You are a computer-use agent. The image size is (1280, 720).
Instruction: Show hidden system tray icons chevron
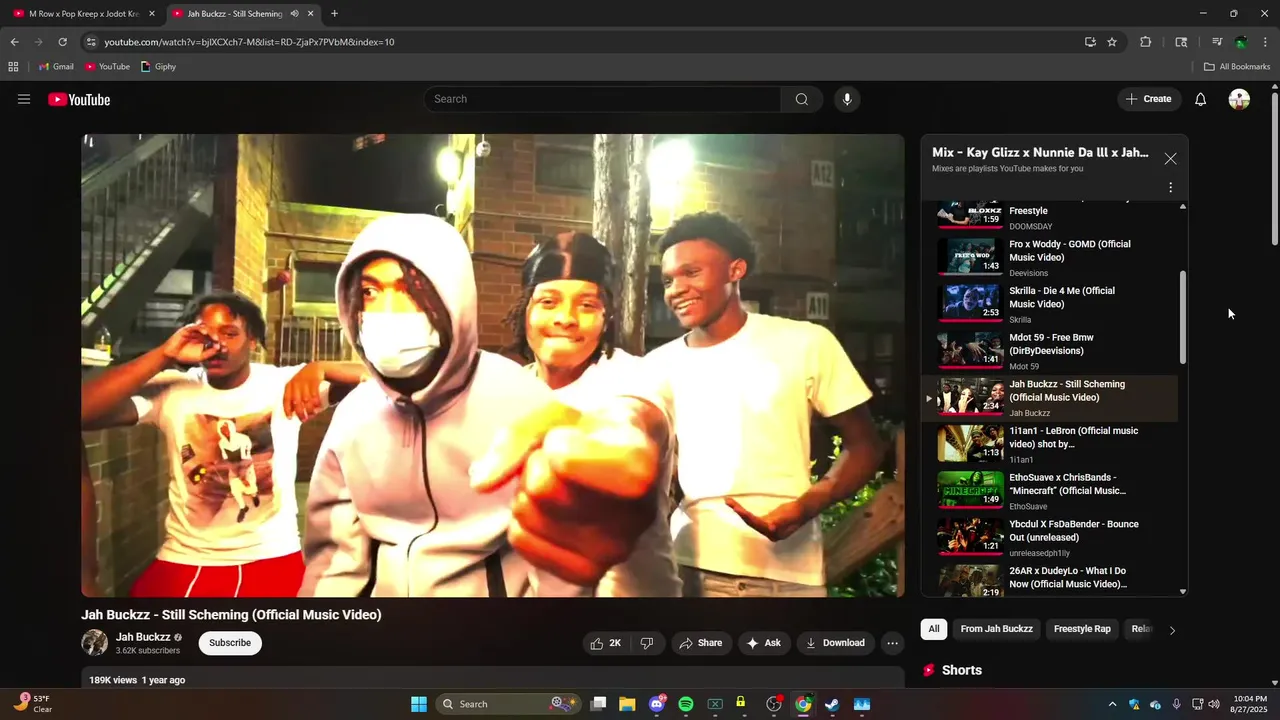click(1112, 704)
